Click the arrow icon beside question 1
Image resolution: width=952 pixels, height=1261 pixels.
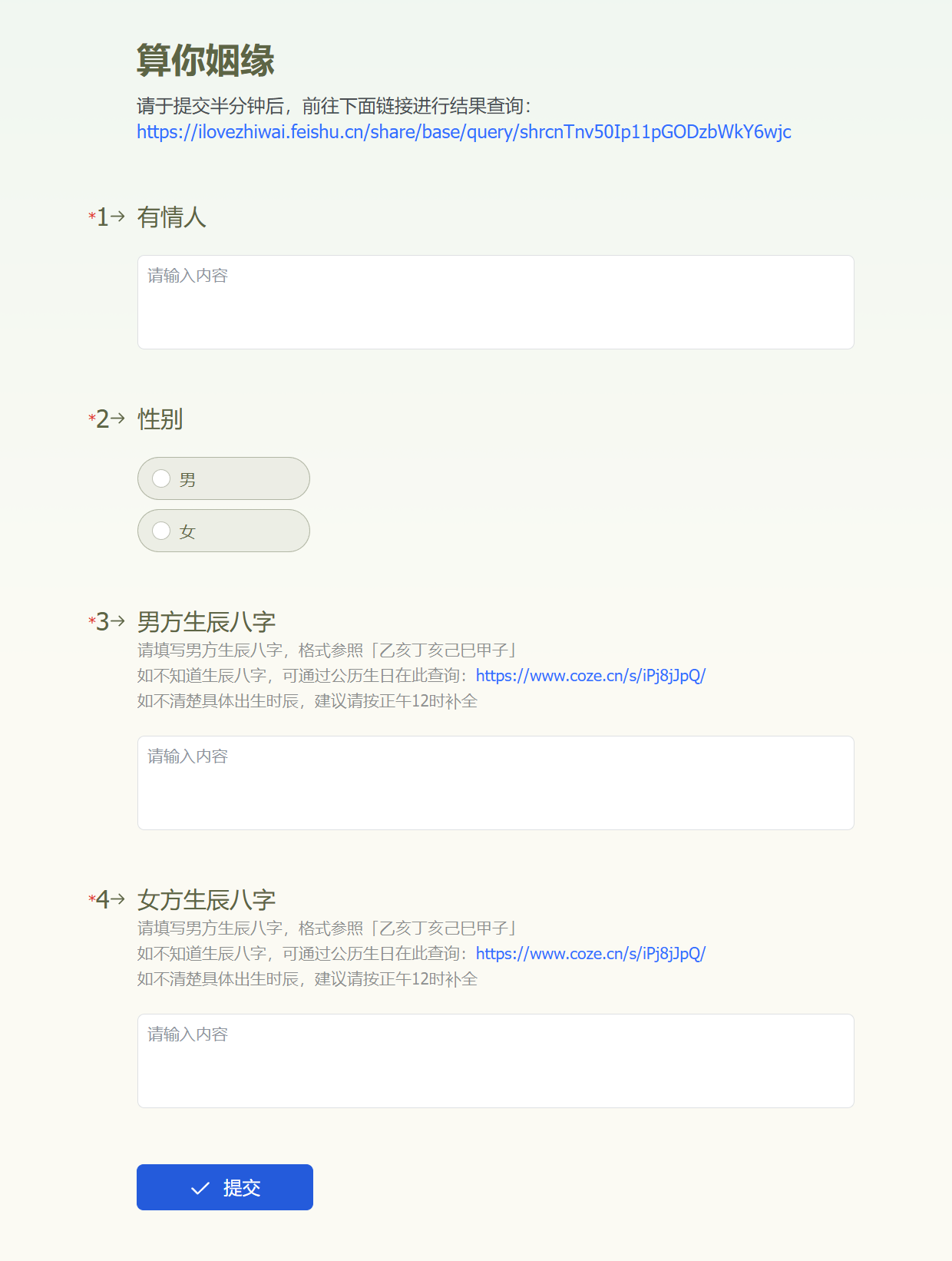tap(117, 217)
